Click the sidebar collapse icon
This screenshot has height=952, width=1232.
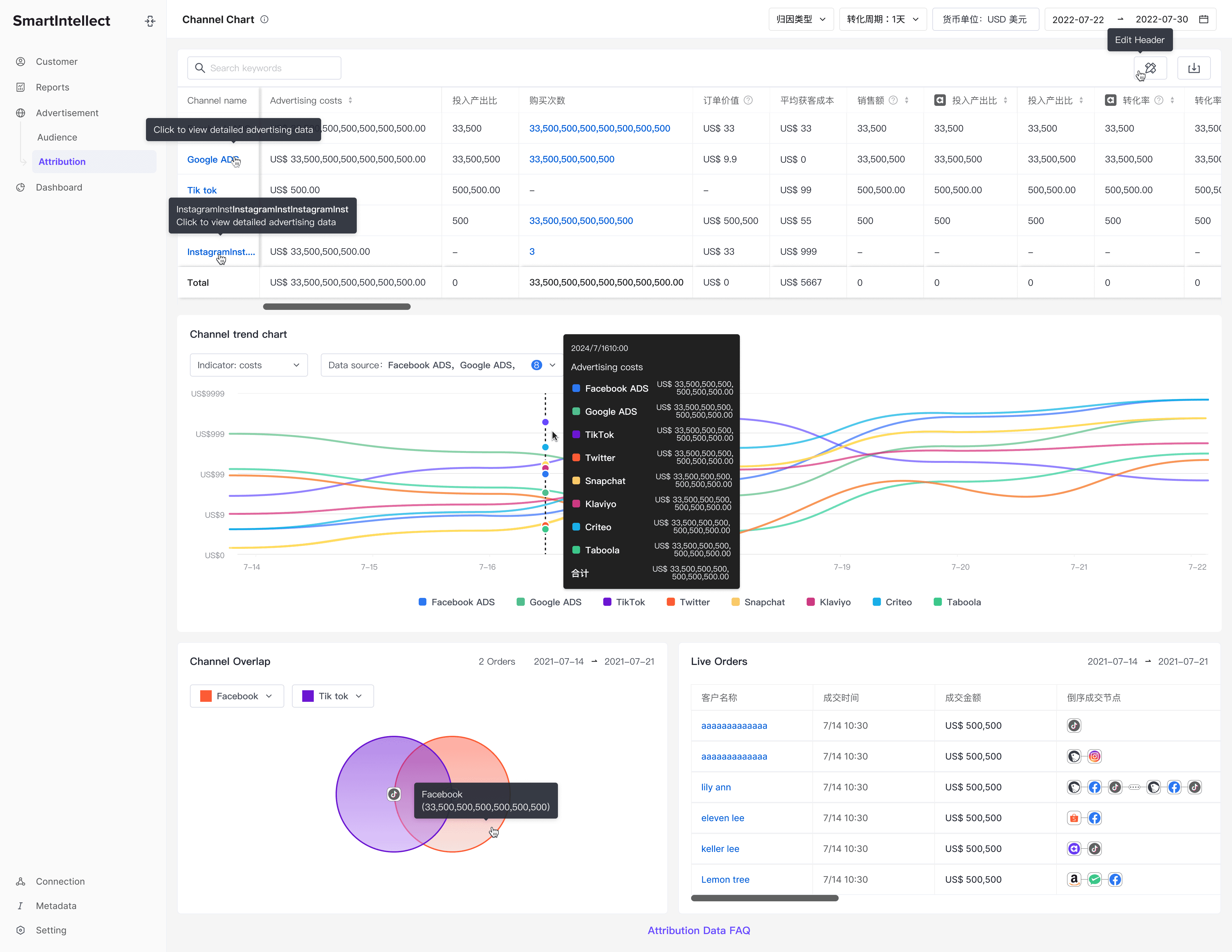coord(150,21)
